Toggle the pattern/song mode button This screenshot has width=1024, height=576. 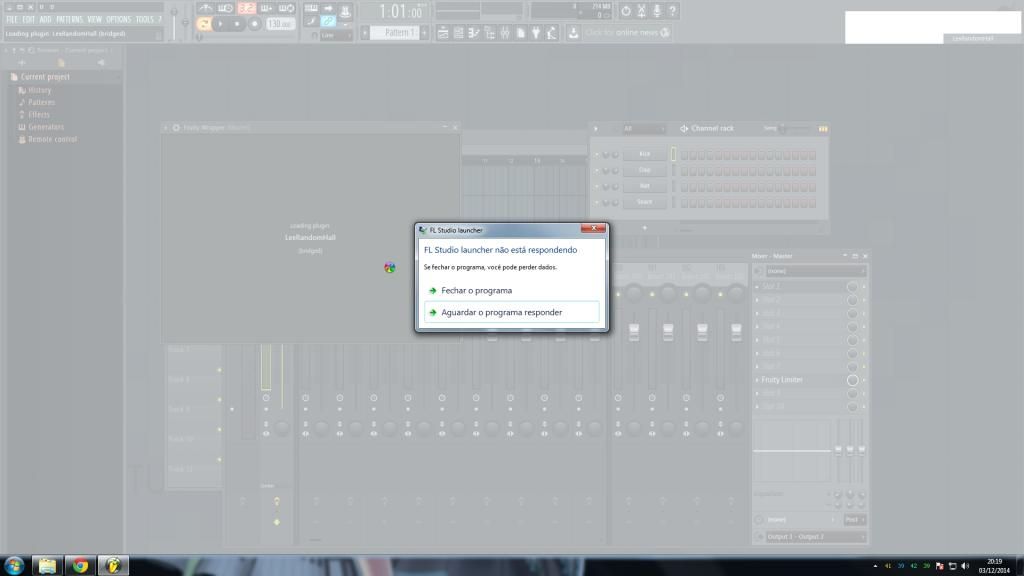pos(204,23)
